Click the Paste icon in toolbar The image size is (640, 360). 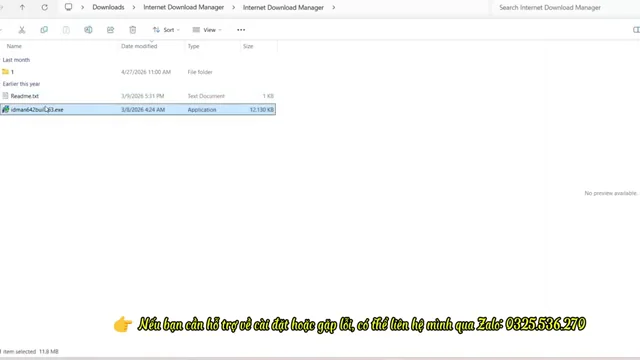click(66, 30)
